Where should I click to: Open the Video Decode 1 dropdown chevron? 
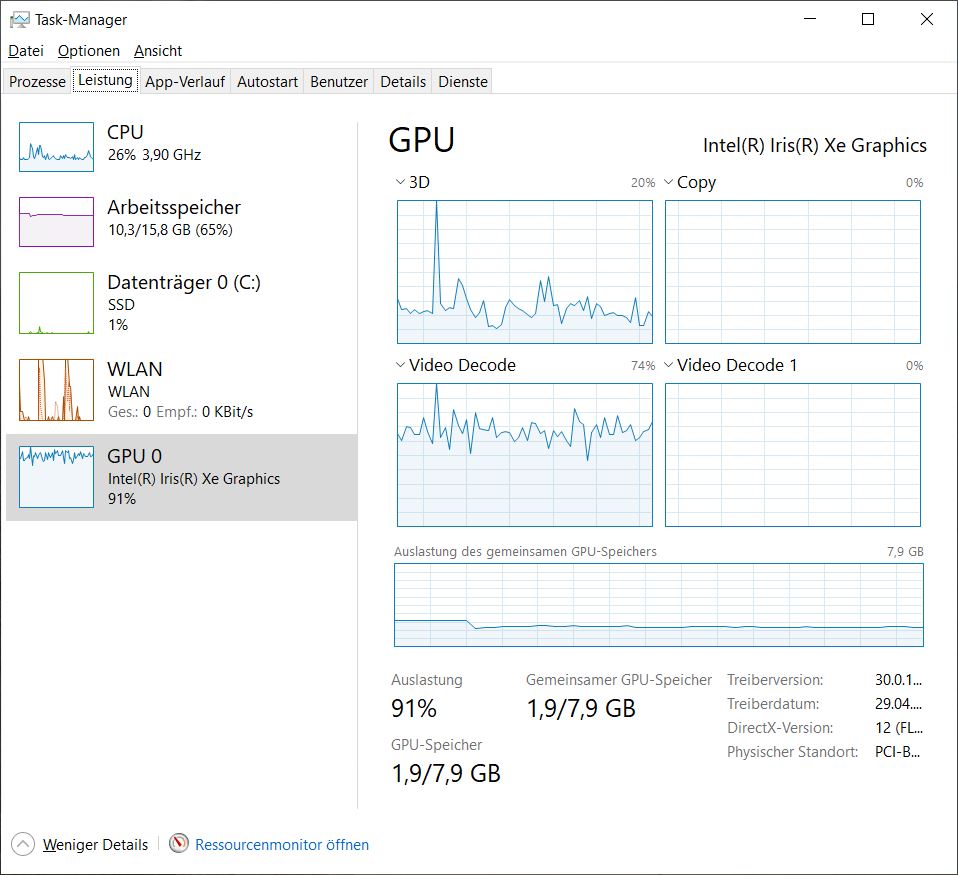[669, 365]
